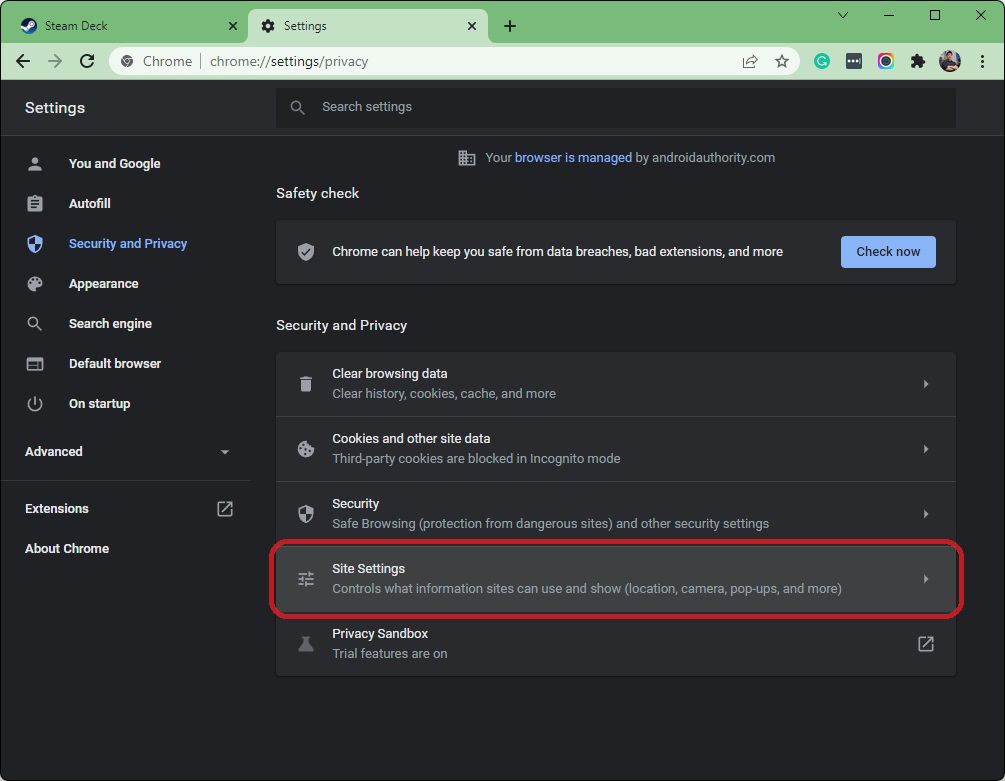Click the forward navigation arrow
The width and height of the screenshot is (1005, 781).
tap(55, 62)
